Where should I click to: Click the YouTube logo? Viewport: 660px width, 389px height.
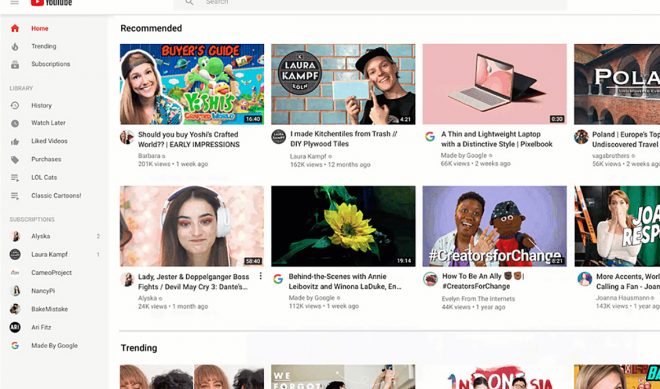tap(51, 3)
